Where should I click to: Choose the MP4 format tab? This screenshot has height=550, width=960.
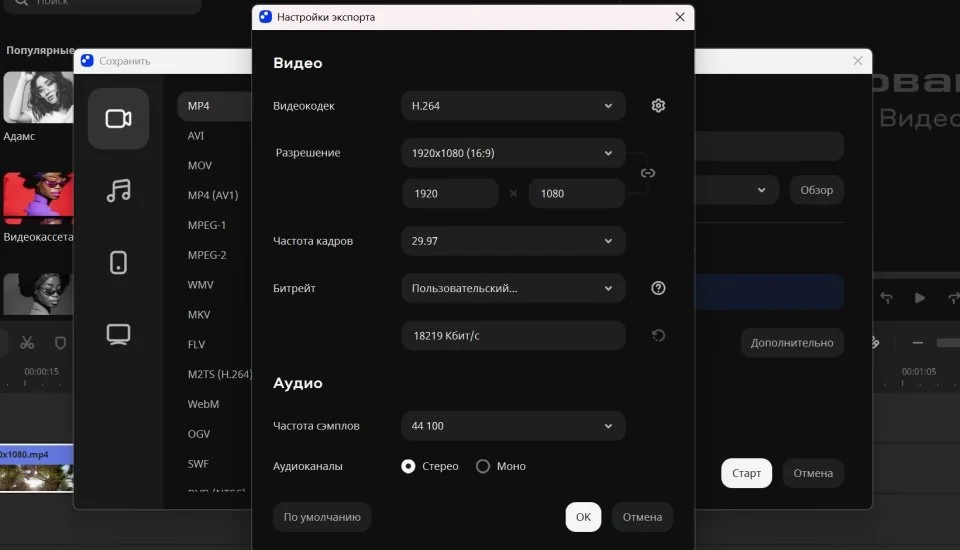point(214,106)
